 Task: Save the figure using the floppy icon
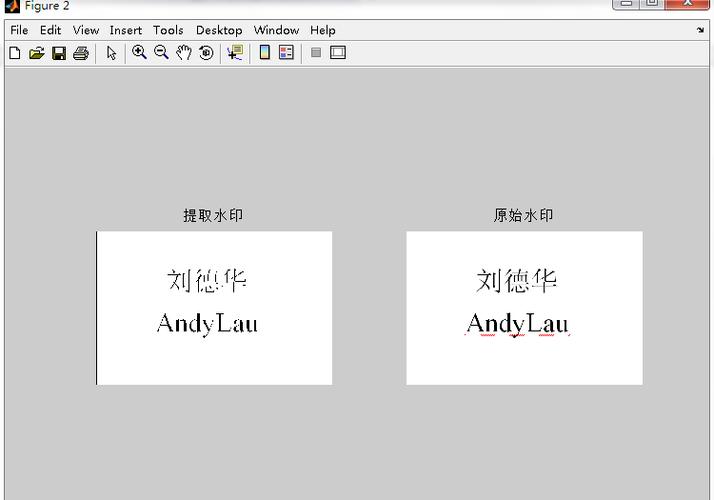59,53
